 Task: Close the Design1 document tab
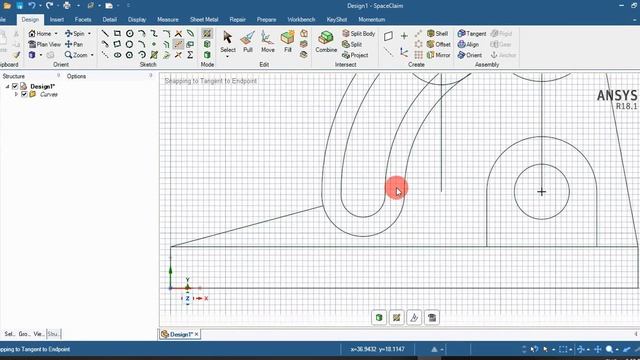pos(196,334)
